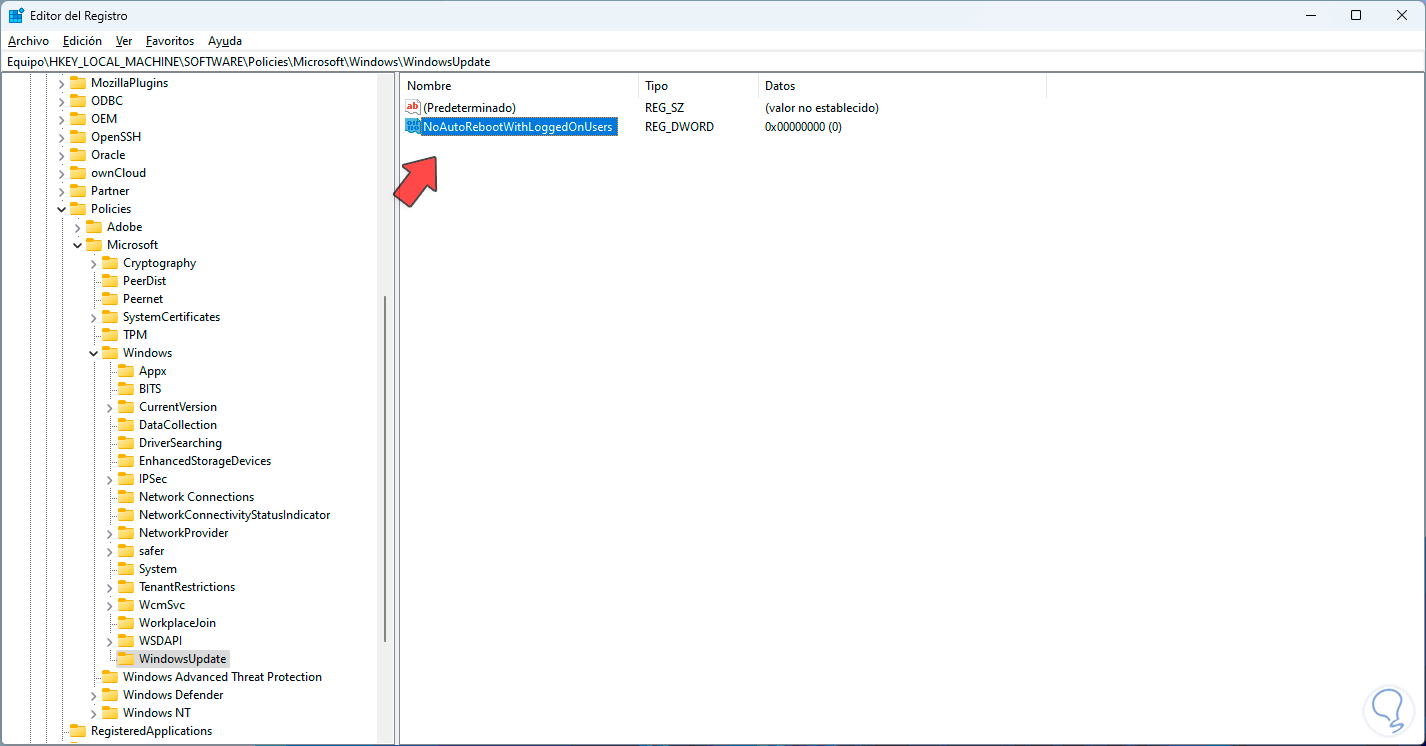Select the NoAutoRebootWithLoggedOnUsers value name
Viewport: 1426px width, 746px height.
tap(518, 127)
